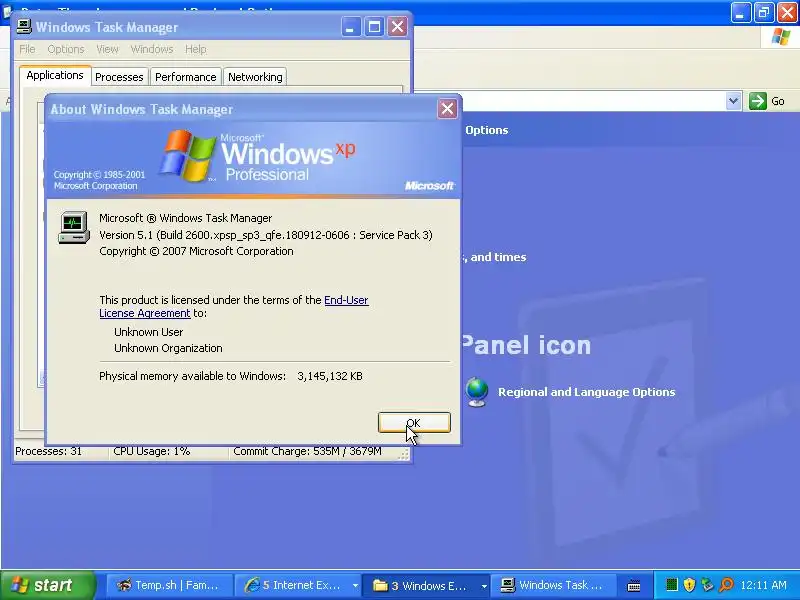Close the Windows Task Manager window
The height and width of the screenshot is (600, 800).
point(397,27)
